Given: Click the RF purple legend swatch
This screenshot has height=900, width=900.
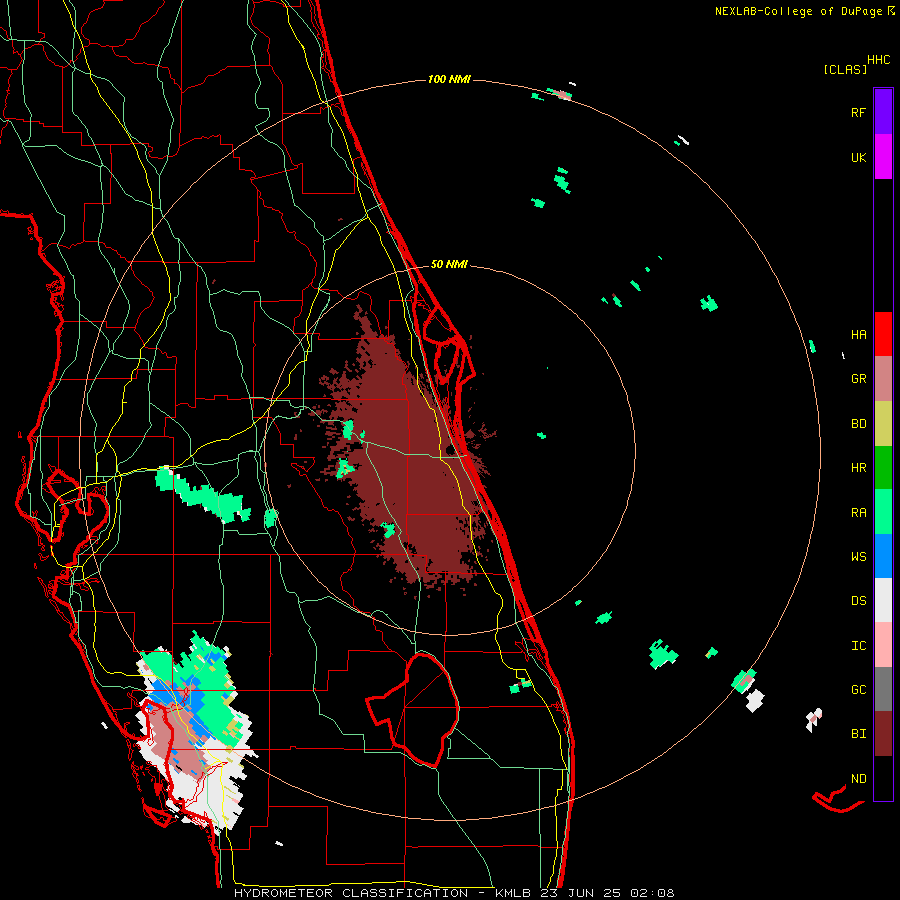Looking at the screenshot, I should point(883,112).
